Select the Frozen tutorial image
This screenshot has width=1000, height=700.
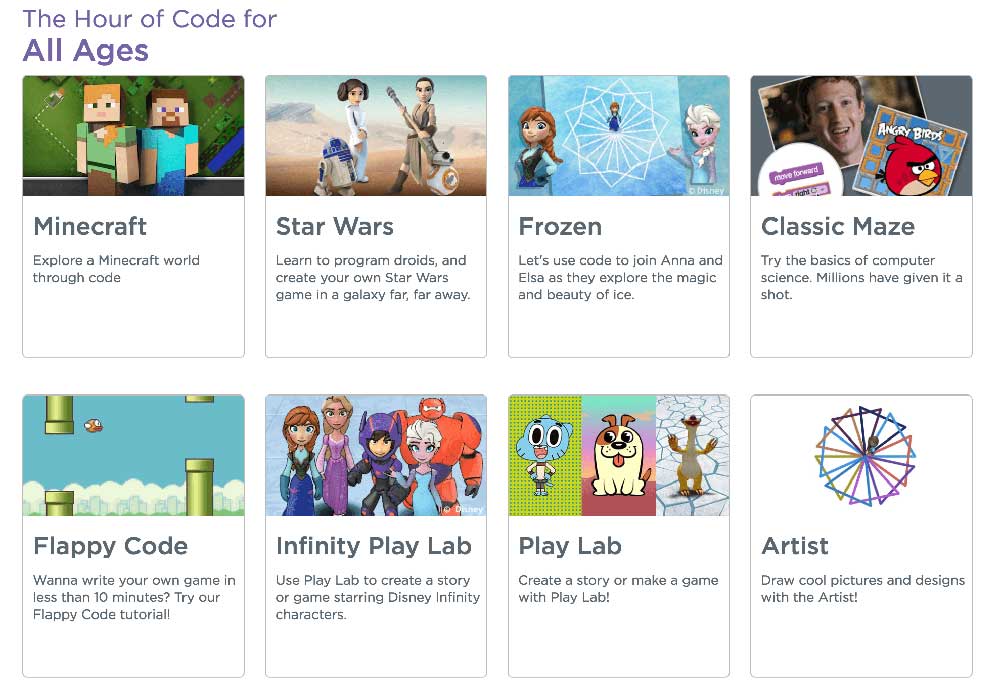[x=618, y=134]
